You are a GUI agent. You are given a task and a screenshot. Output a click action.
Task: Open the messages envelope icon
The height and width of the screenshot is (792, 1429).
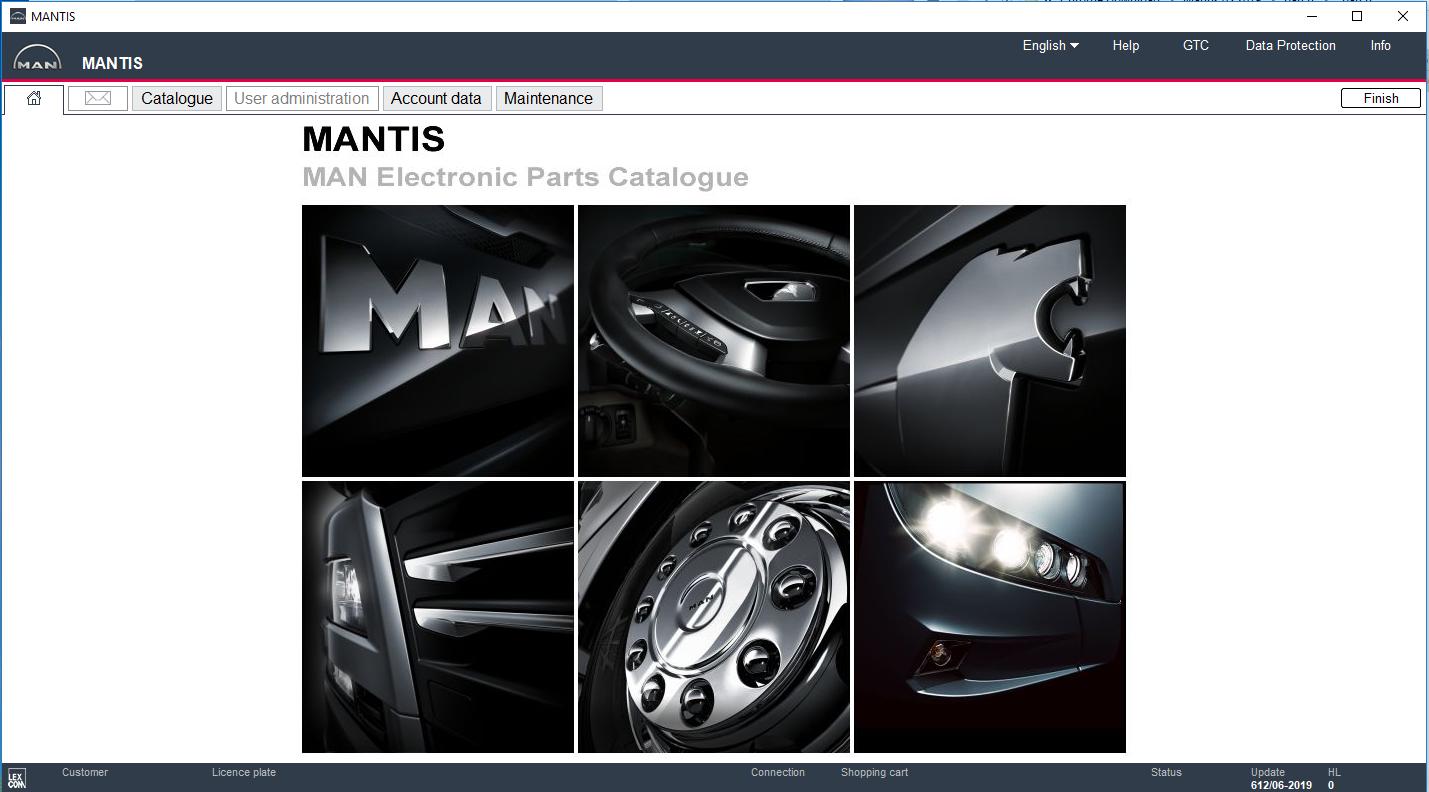coord(97,98)
